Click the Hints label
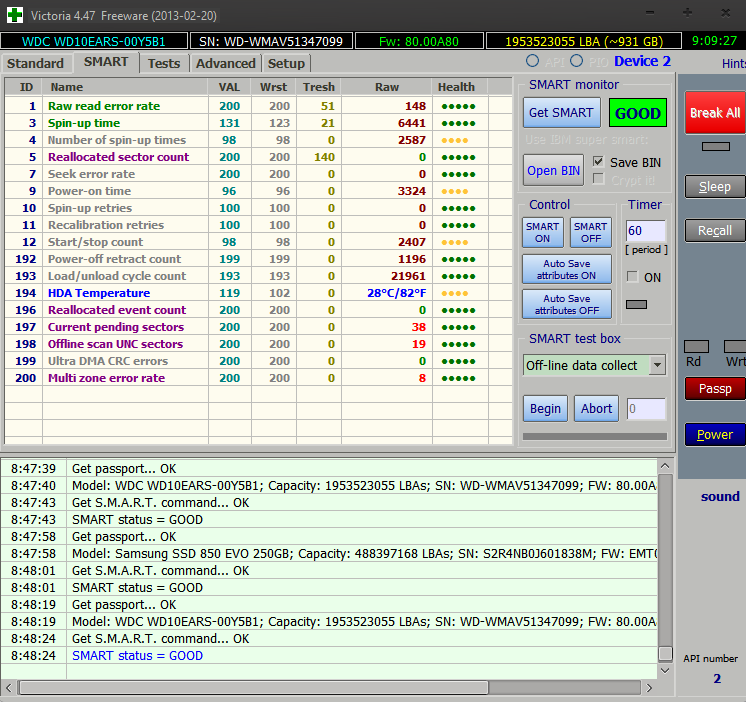The width and height of the screenshot is (746, 702). coord(734,63)
